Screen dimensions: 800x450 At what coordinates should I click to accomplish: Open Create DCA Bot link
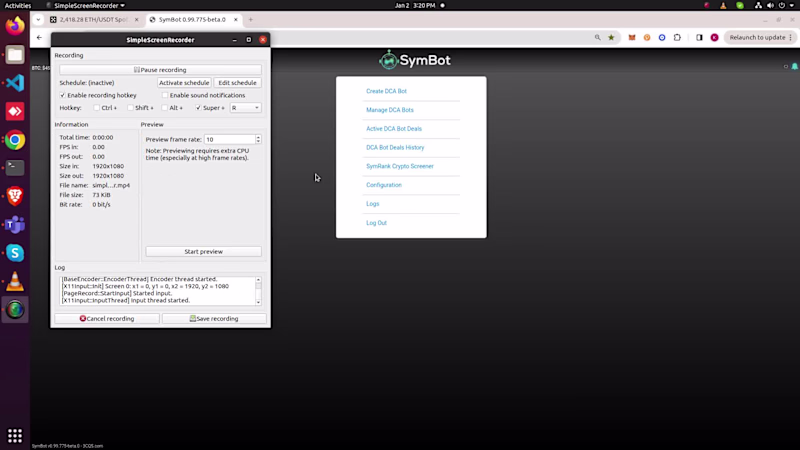[x=386, y=91]
